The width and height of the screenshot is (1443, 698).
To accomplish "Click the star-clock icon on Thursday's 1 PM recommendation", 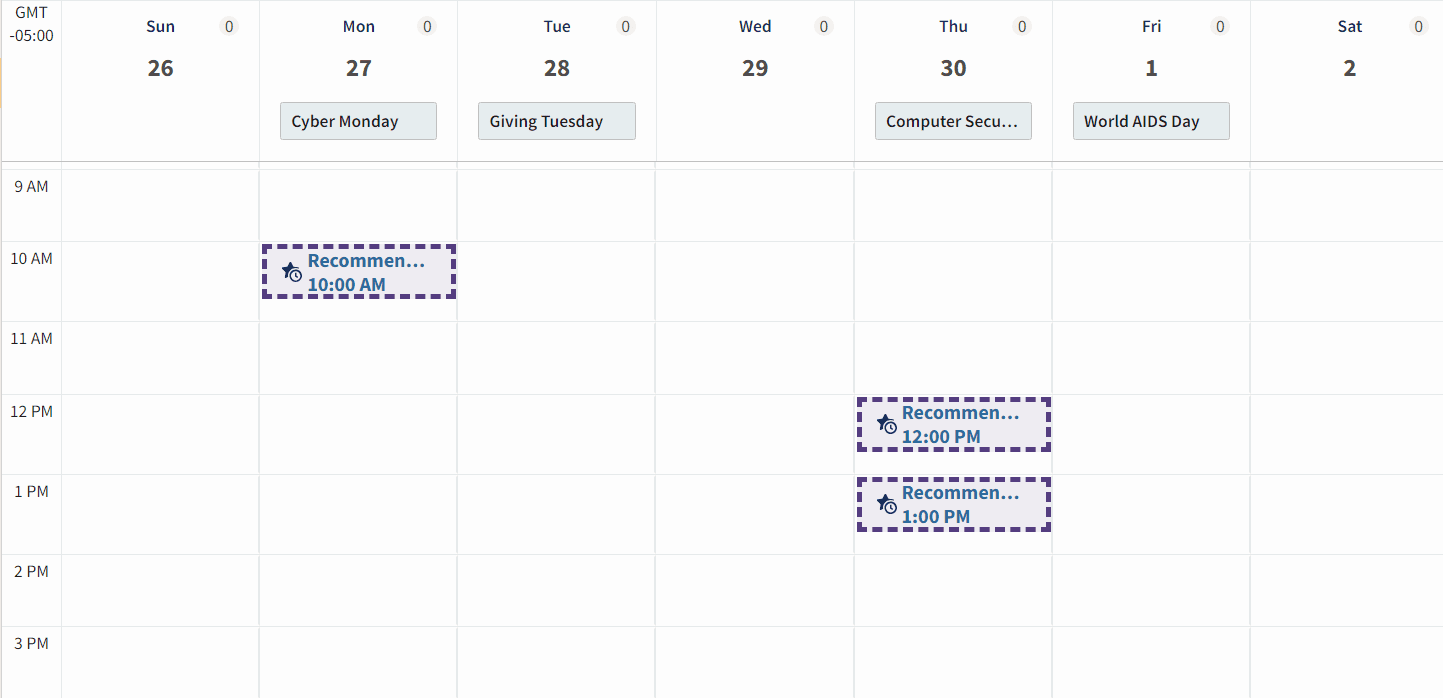I will [x=887, y=503].
